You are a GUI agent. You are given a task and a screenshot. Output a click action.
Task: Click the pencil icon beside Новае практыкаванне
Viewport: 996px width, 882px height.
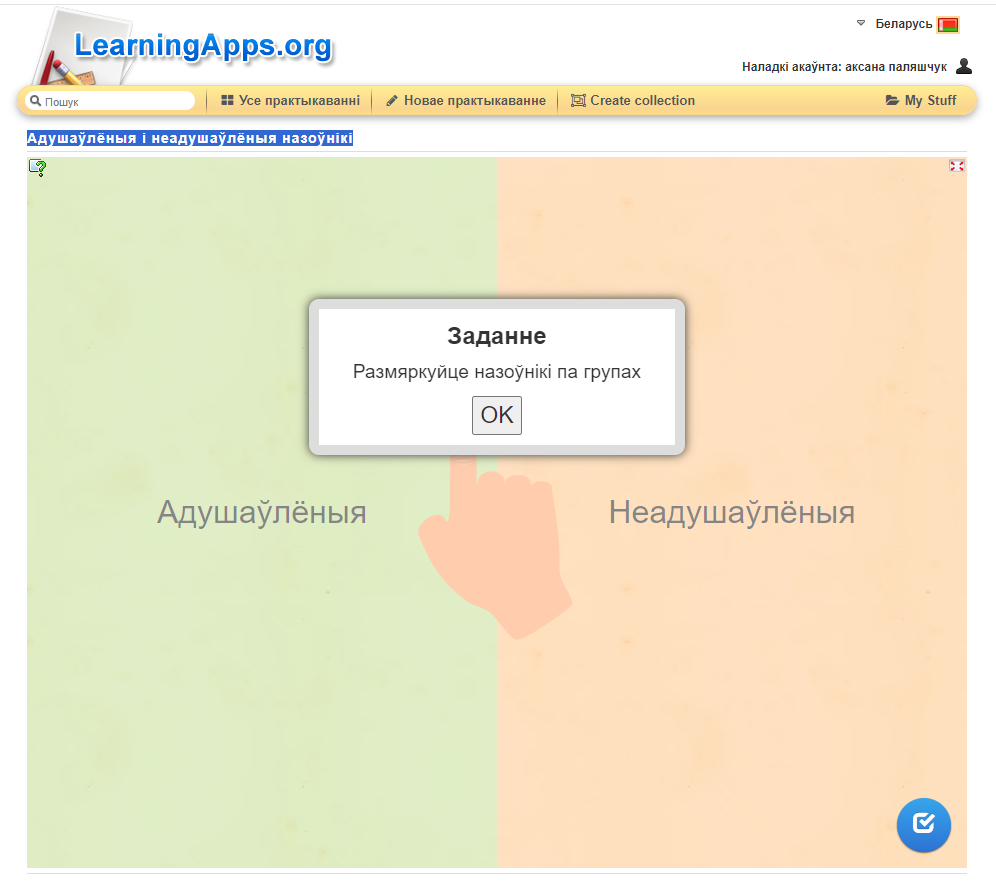click(x=392, y=101)
